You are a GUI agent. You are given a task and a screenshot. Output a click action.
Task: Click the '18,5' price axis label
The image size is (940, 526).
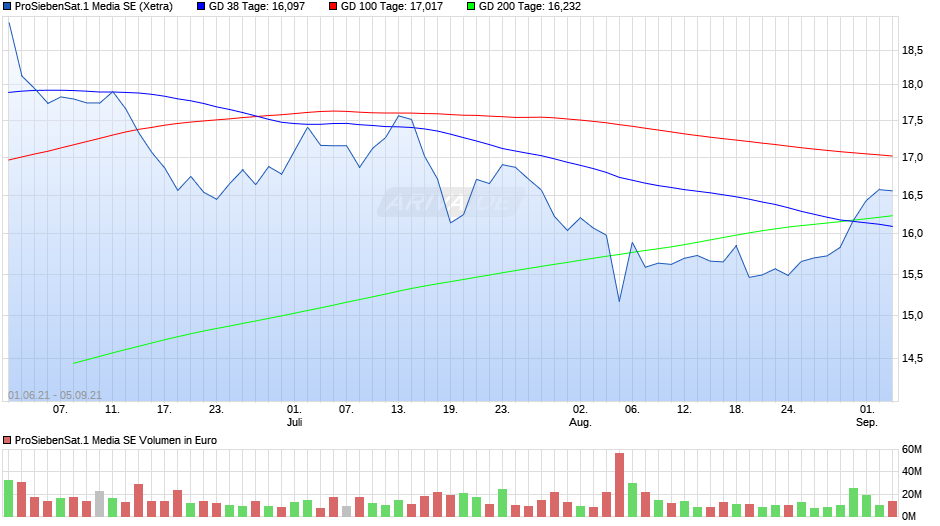[912, 51]
